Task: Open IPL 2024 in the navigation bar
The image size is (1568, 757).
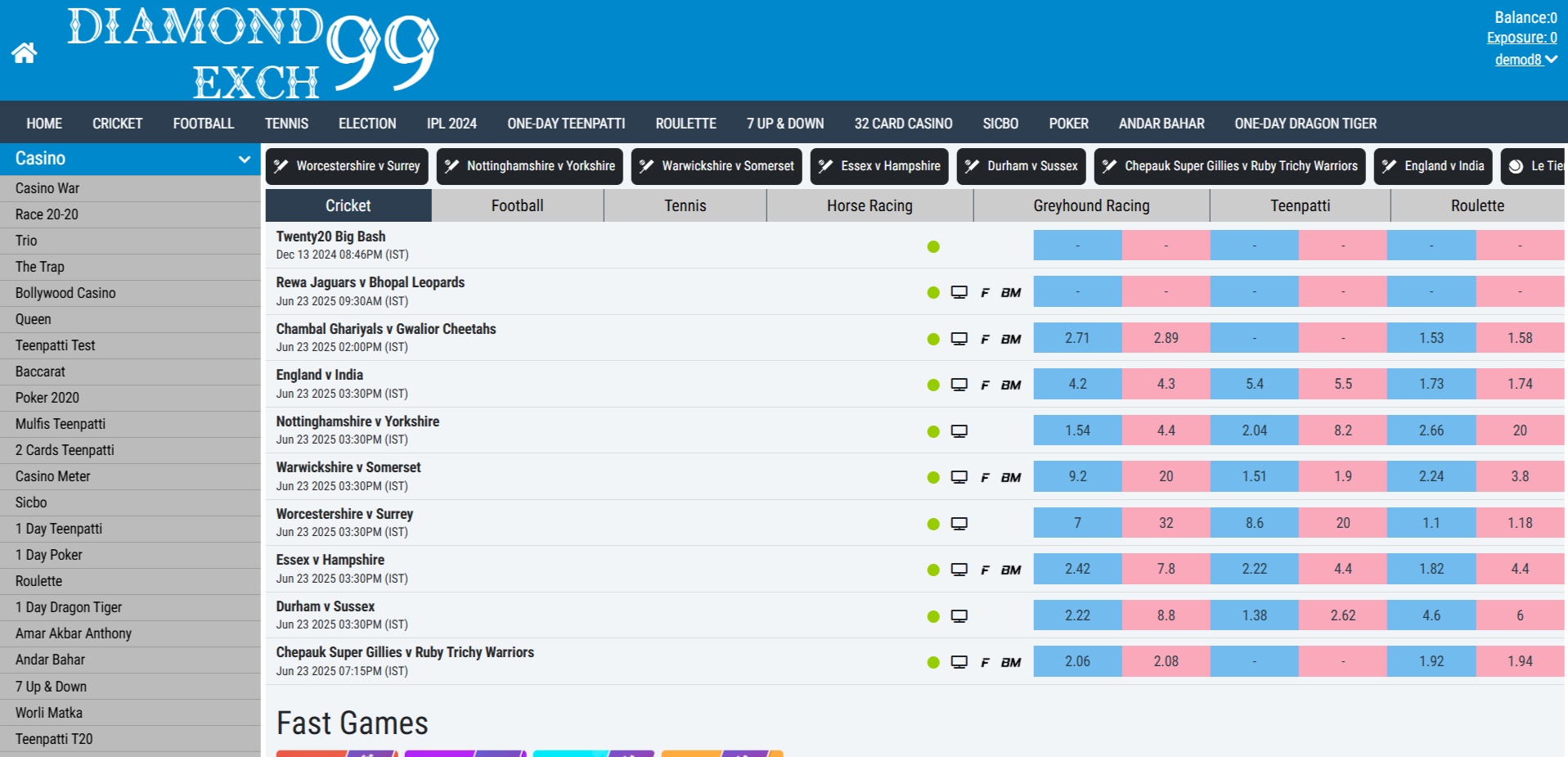Action: [x=452, y=124]
